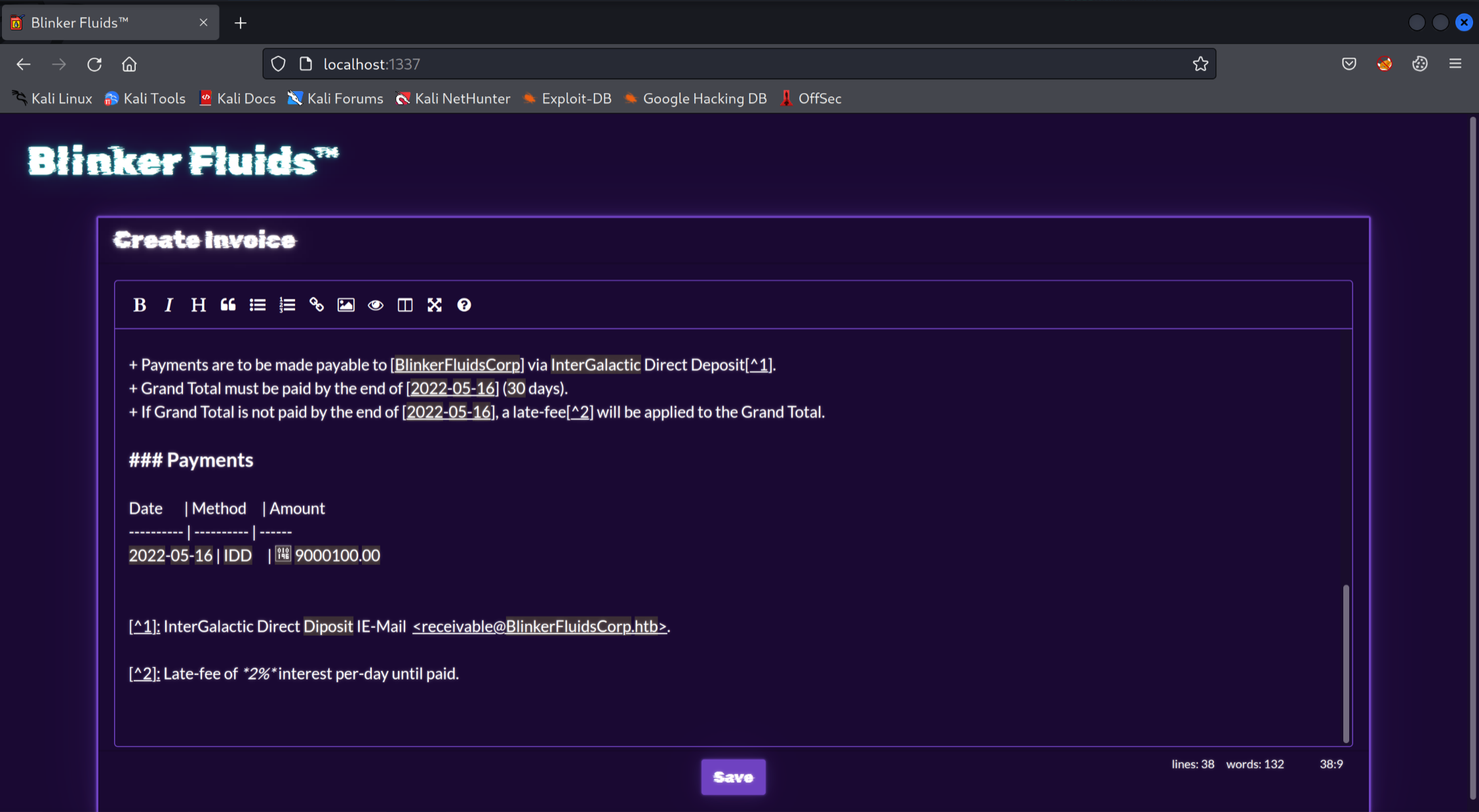Image resolution: width=1479 pixels, height=812 pixels.
Task: Toggle fullscreen editing mode
Action: [x=434, y=304]
